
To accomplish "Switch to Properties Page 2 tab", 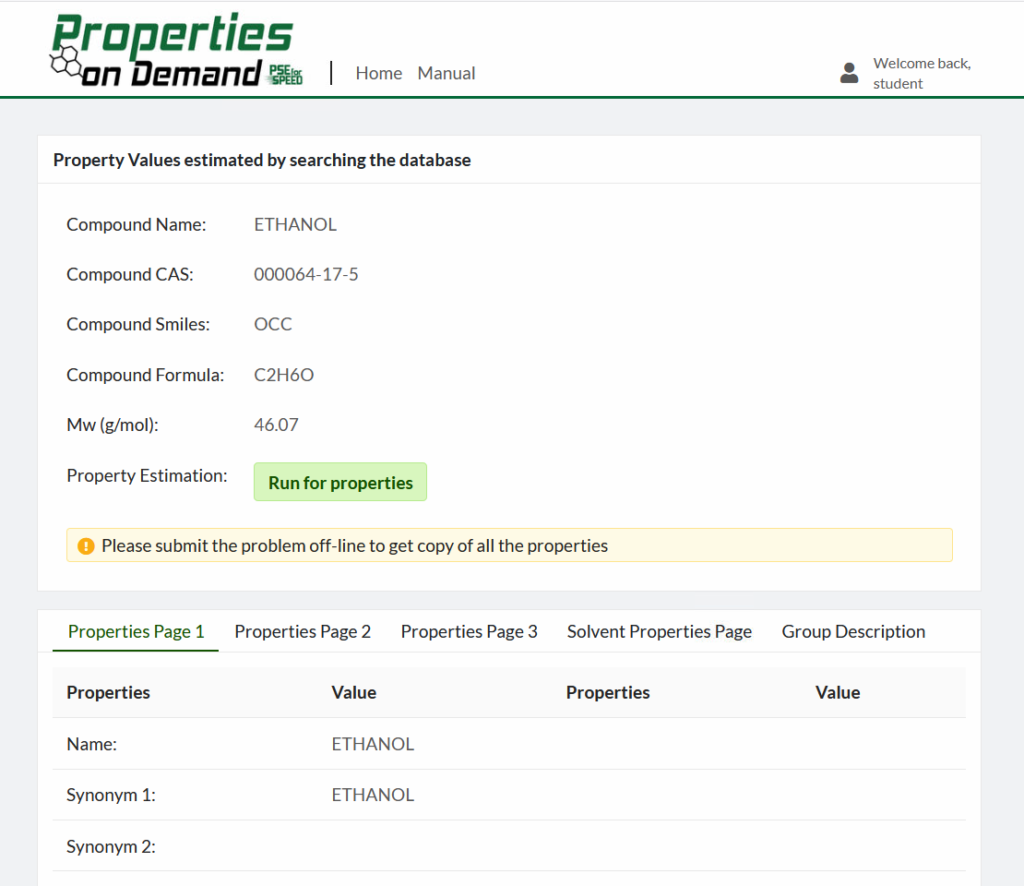I will click(x=302, y=631).
